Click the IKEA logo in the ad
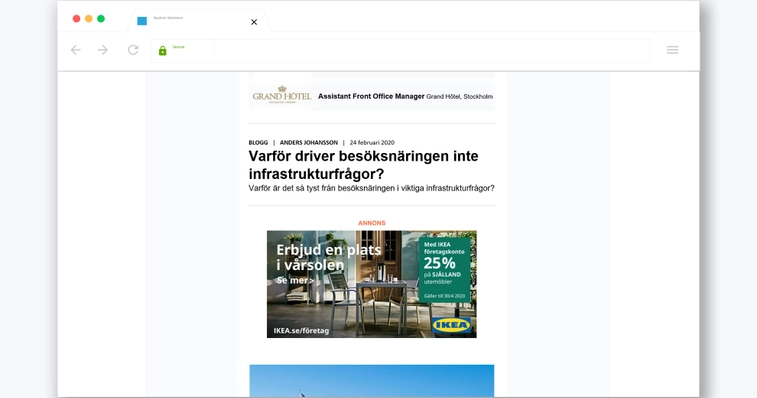This screenshot has height=398, width=757. [451, 325]
